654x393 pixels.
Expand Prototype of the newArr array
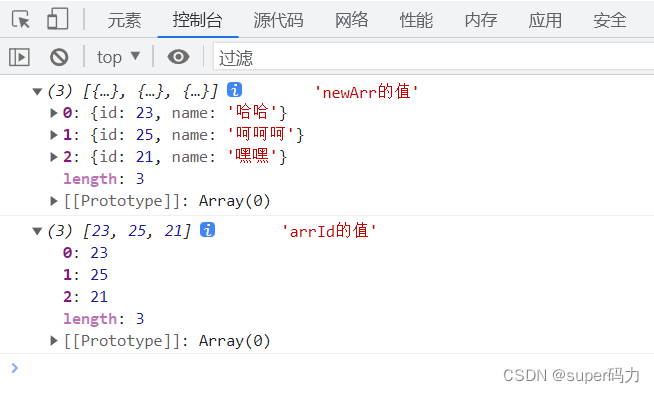53,201
